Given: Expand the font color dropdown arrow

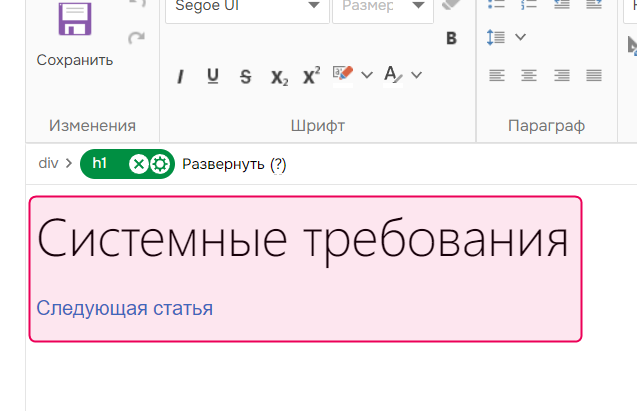Looking at the screenshot, I should (x=416, y=75).
